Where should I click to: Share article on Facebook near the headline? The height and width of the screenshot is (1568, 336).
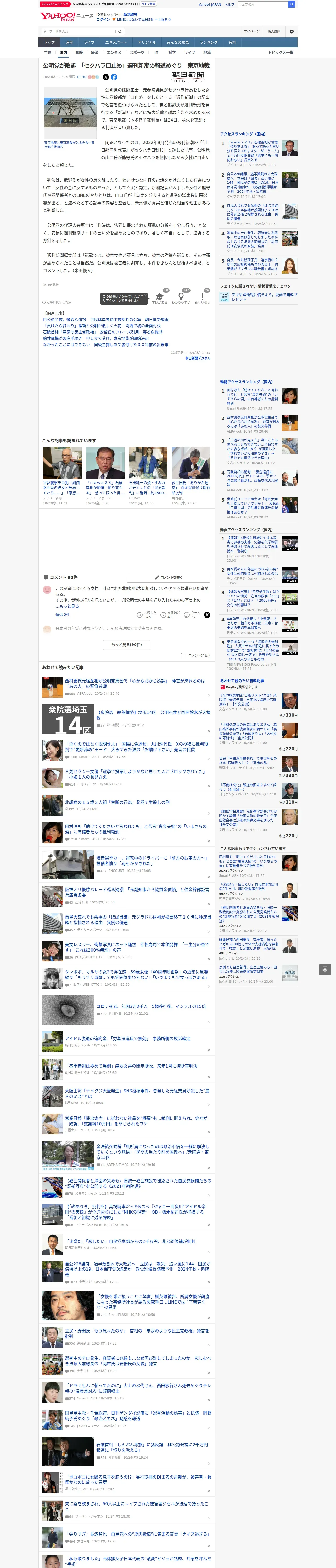[114, 77]
